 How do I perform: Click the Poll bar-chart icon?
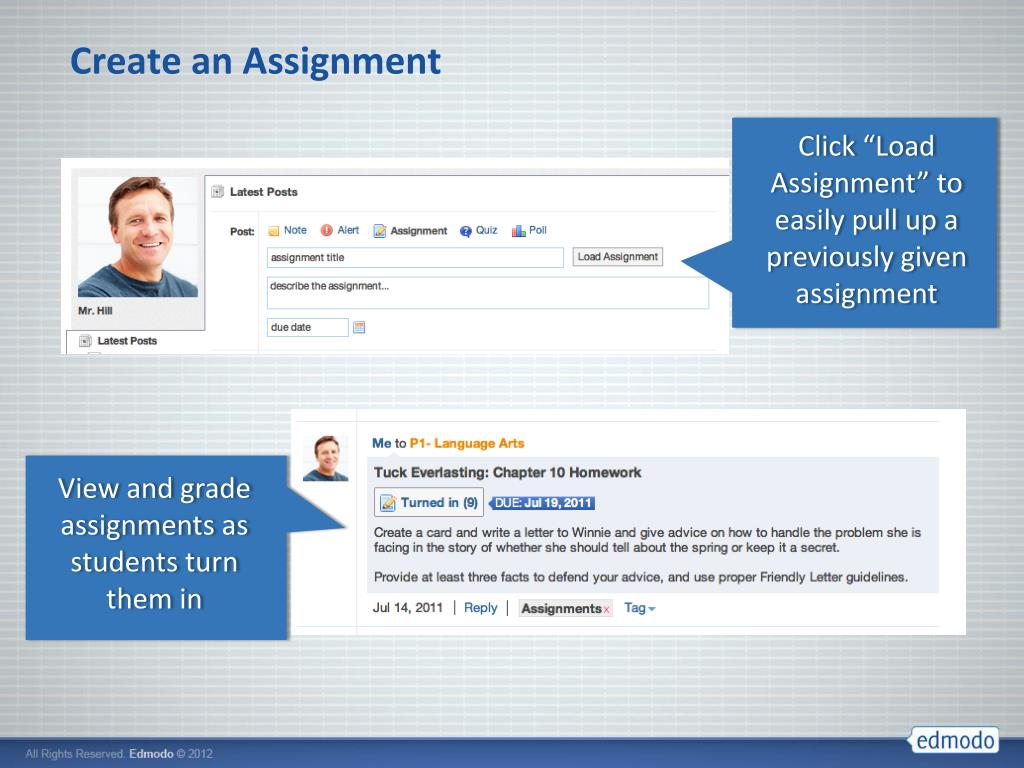click(x=519, y=231)
